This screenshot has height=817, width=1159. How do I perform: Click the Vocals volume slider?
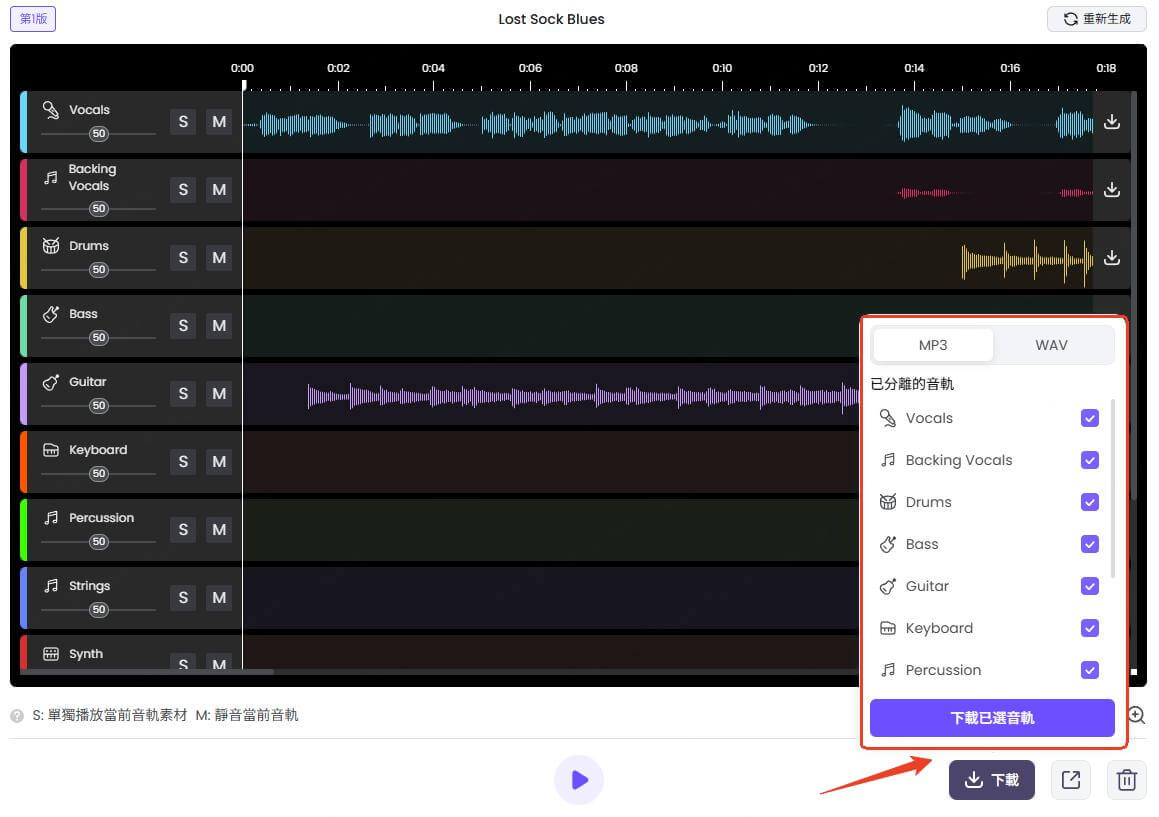pos(98,133)
